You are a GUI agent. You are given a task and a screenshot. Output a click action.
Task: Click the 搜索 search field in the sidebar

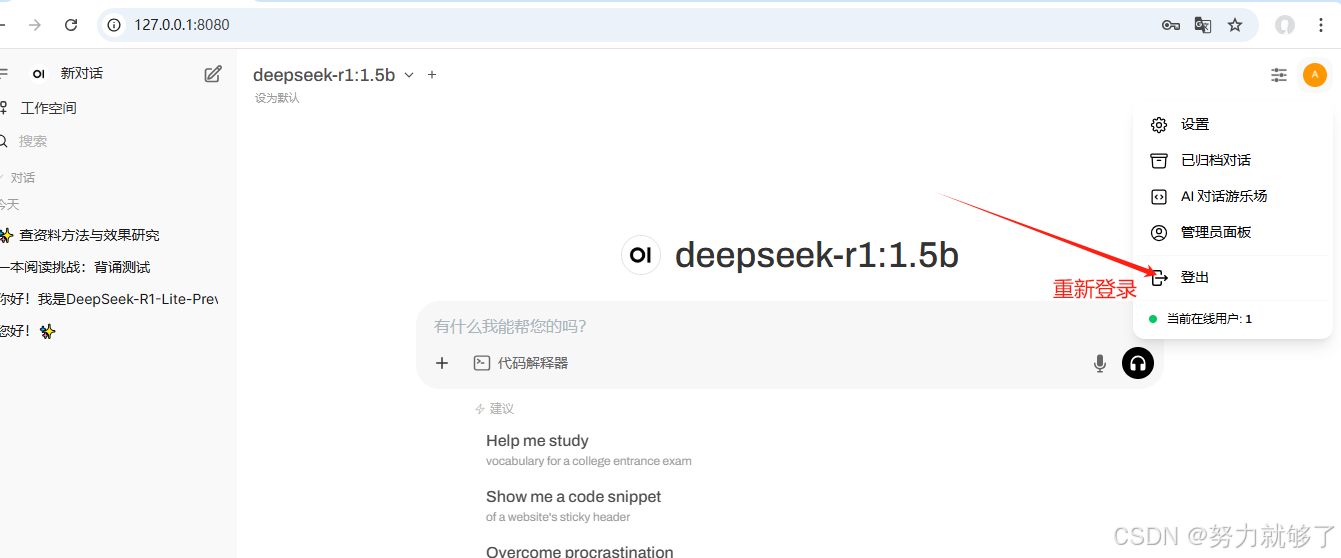pyautogui.click(x=110, y=141)
